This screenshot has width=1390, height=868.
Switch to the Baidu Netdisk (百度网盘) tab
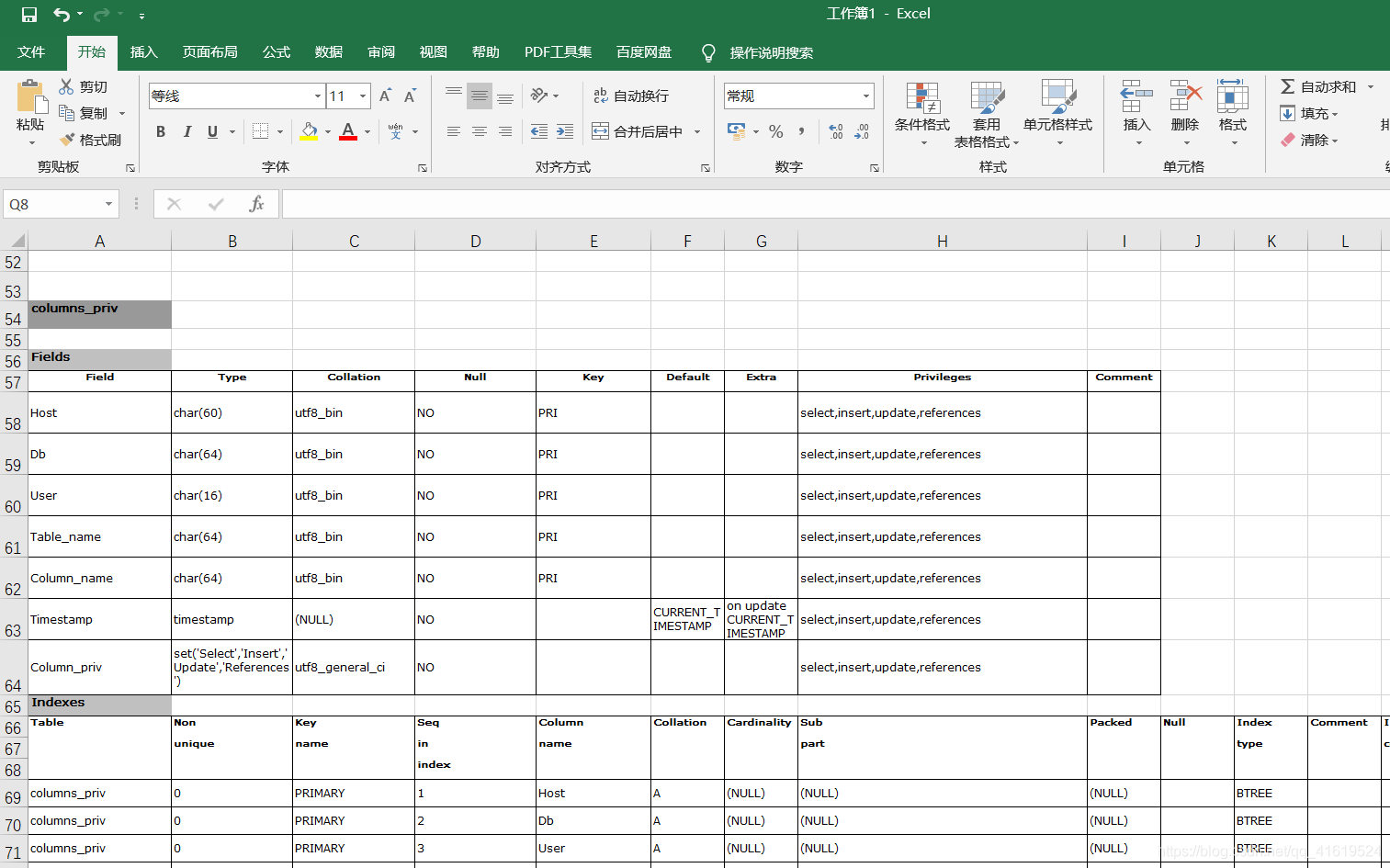coord(644,52)
